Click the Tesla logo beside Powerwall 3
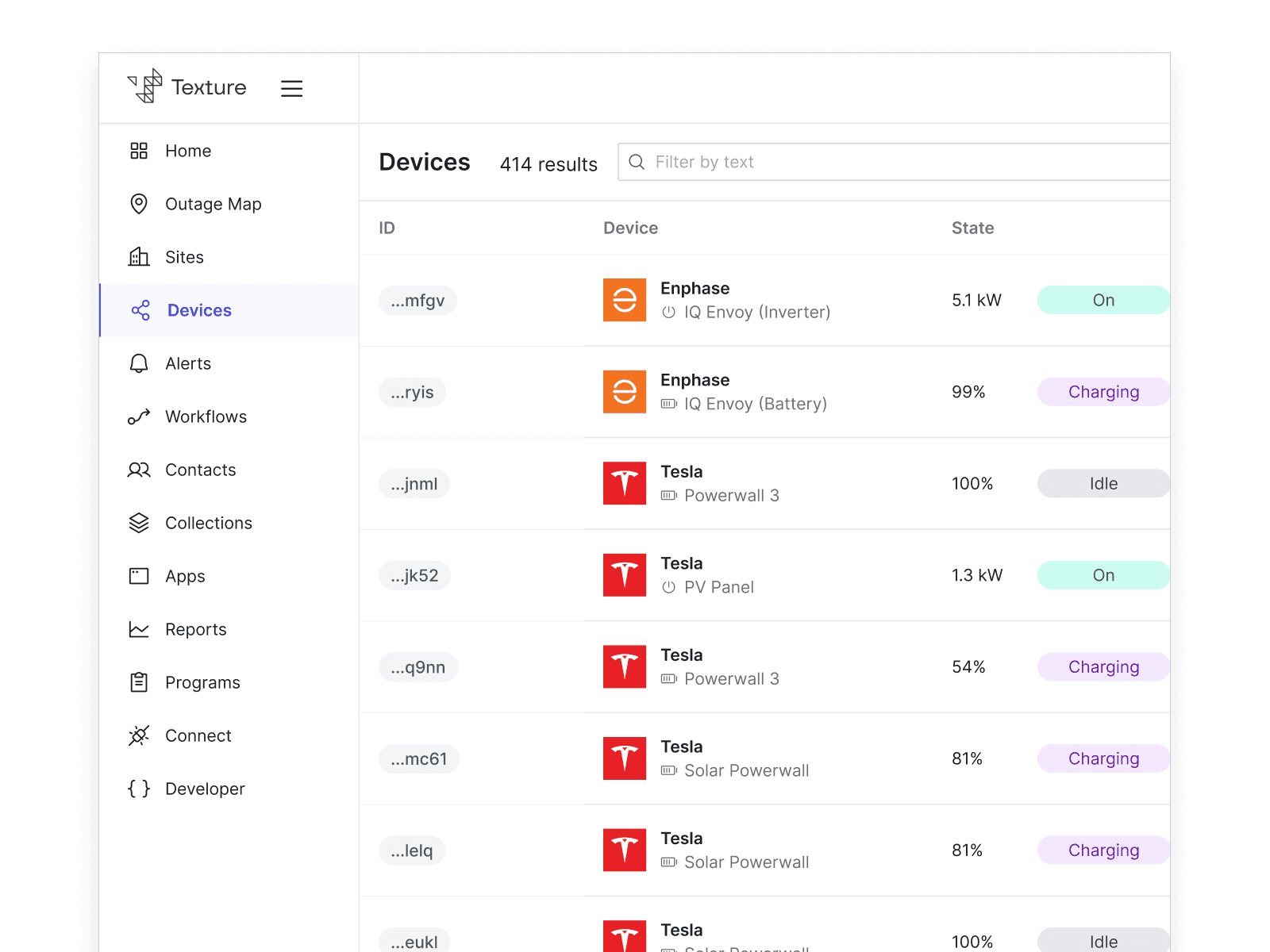 [624, 483]
